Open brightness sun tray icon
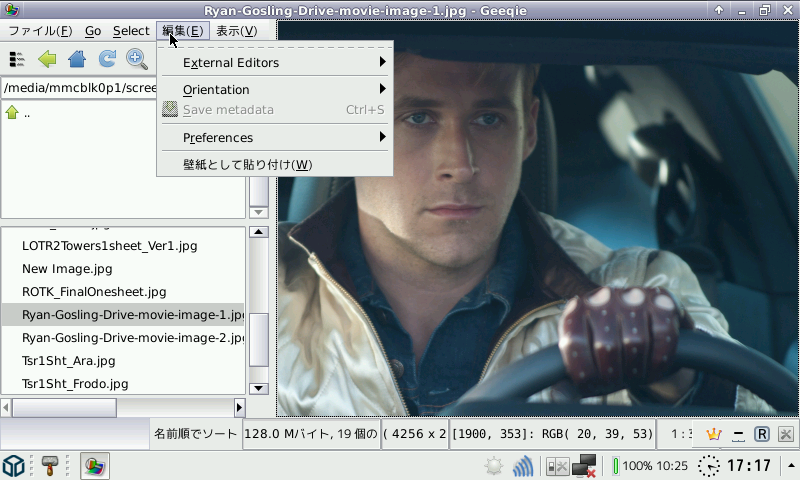 tap(493, 466)
